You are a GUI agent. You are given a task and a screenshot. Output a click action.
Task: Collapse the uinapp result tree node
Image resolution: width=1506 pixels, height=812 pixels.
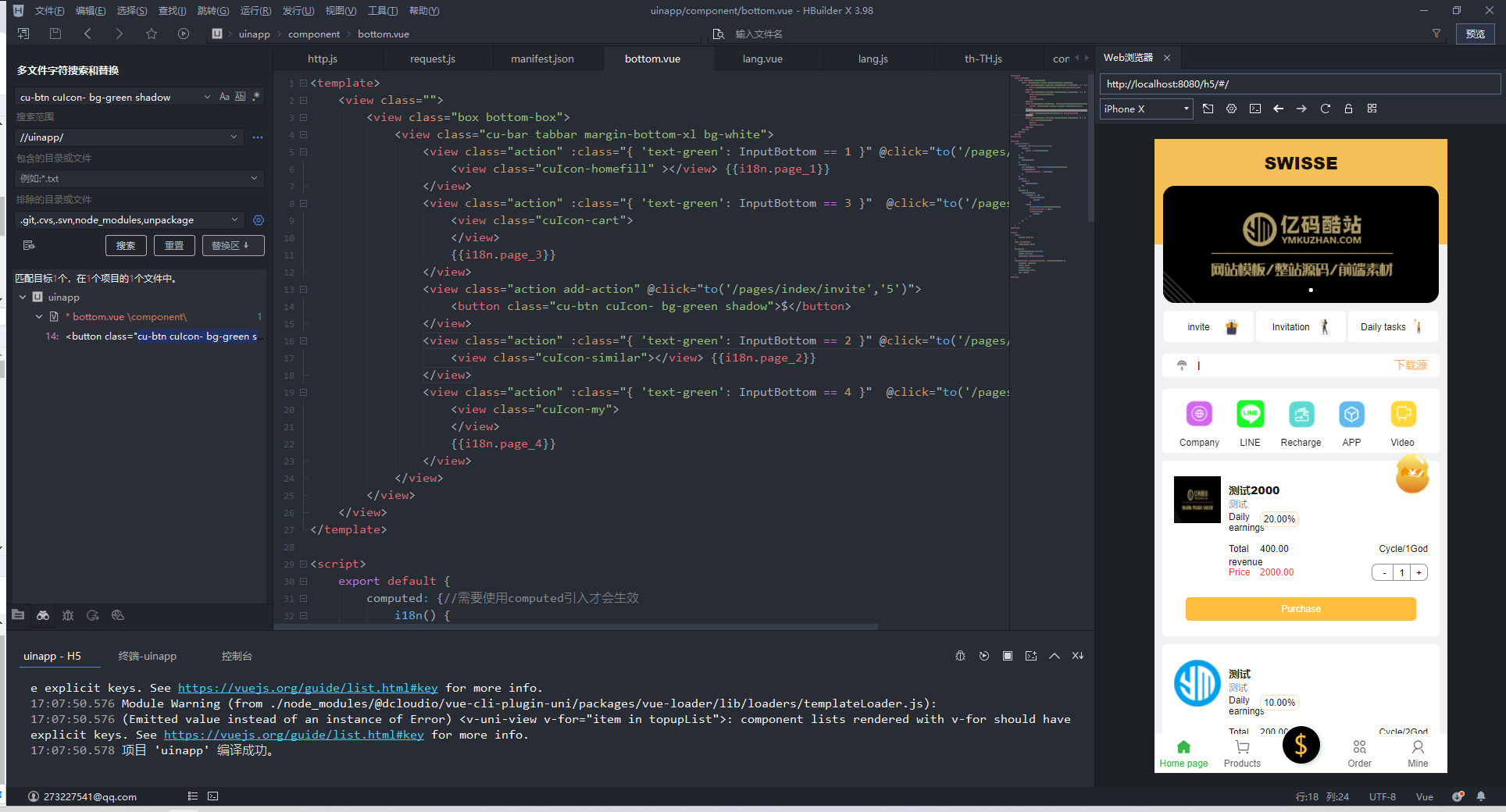click(x=23, y=297)
